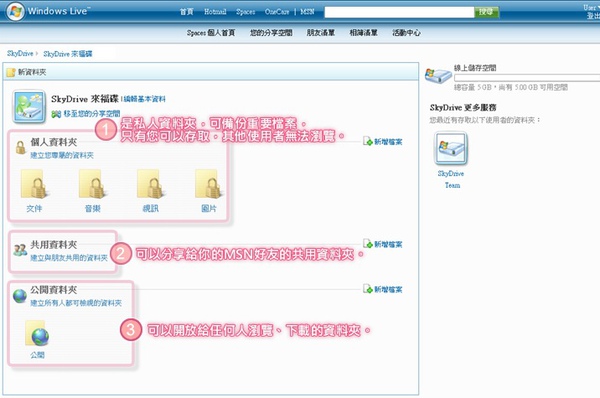This screenshot has height=398, width=600.
Task: Open the 文件 locked folder icon
Action: [x=34, y=184]
